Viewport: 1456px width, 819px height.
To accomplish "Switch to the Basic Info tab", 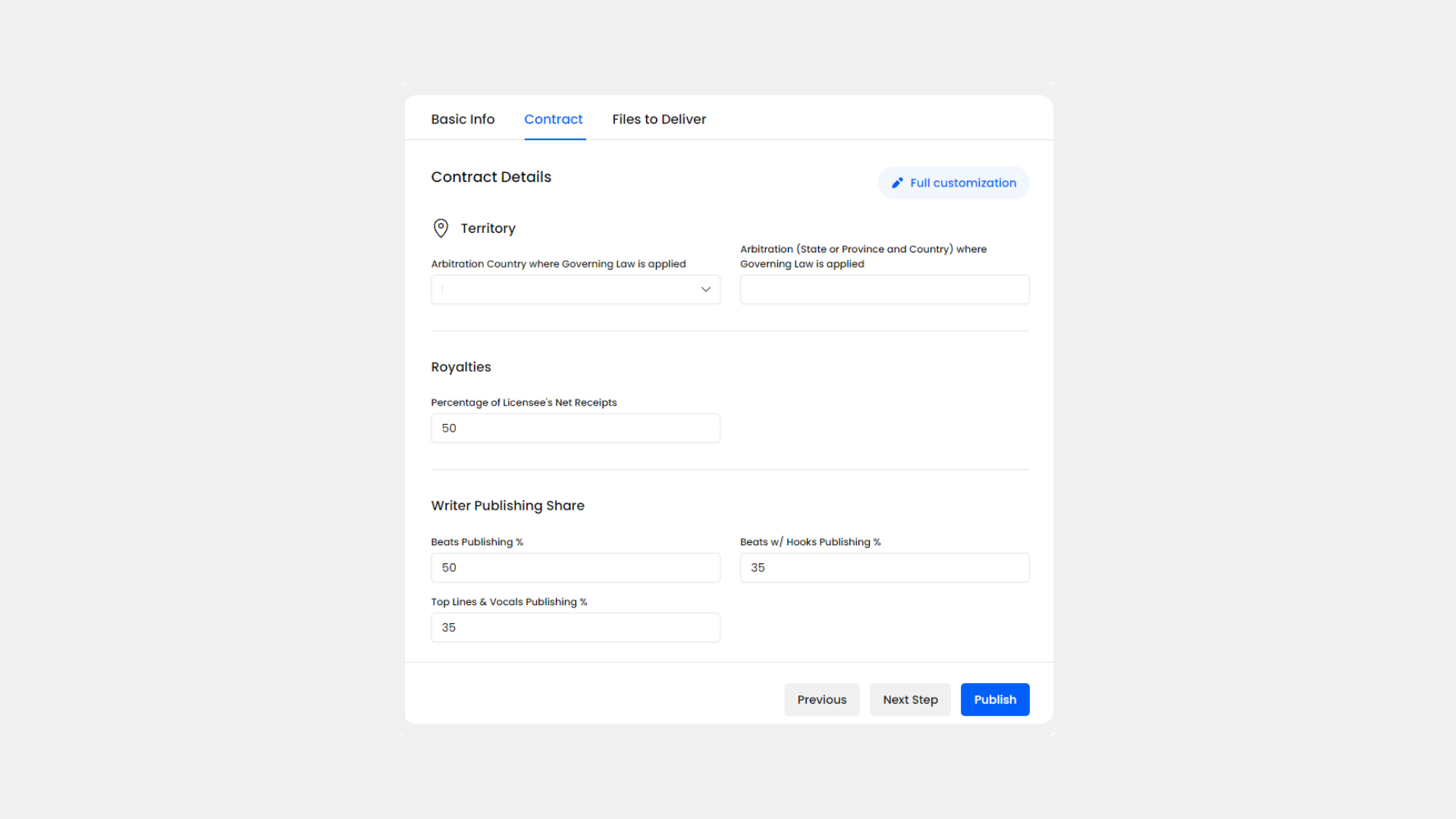I will pos(463,119).
